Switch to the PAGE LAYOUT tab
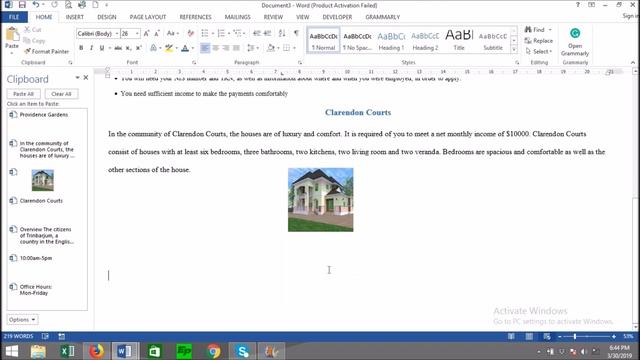The width and height of the screenshot is (640, 360). [148, 17]
